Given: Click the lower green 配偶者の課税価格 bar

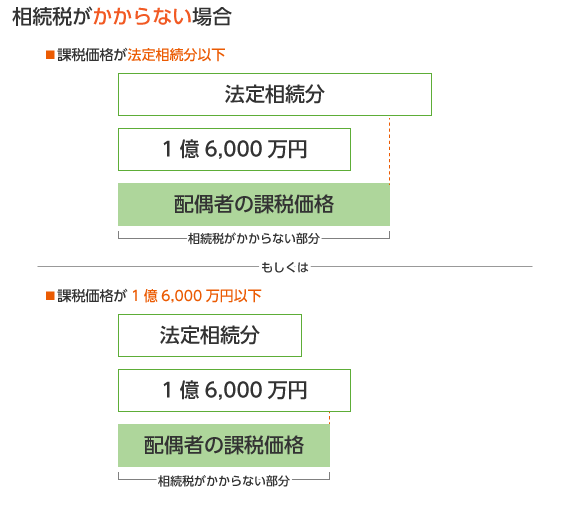Looking at the screenshot, I should [x=224, y=445].
